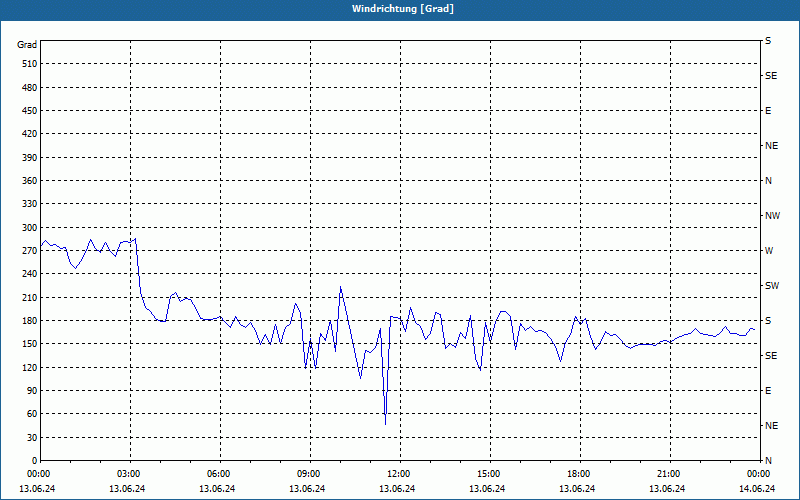This screenshot has width=800, height=500.
Task: Select the 510 value on the left axis
Action: pyautogui.click(x=30, y=64)
